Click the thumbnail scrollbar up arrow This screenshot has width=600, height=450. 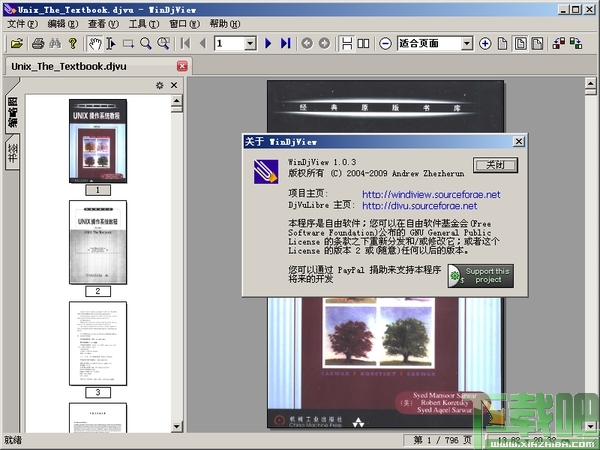point(176,101)
